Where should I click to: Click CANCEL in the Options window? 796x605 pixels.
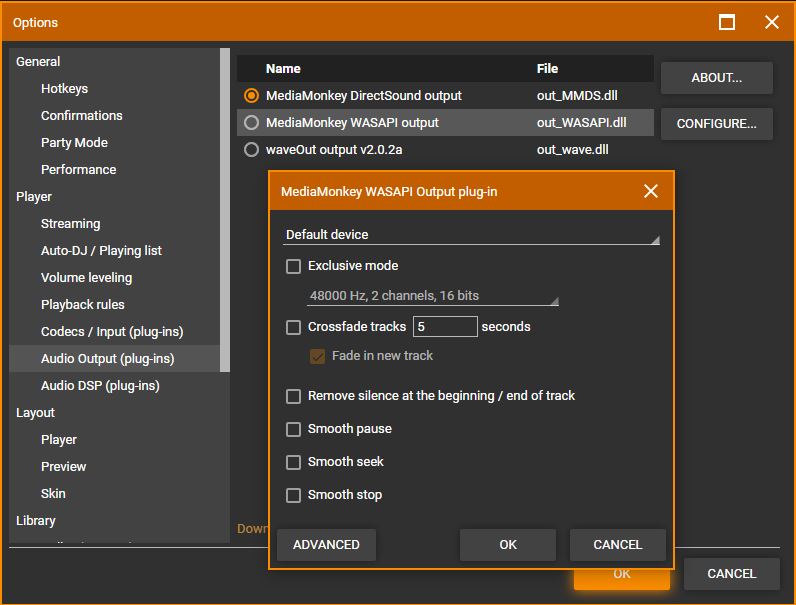(732, 574)
